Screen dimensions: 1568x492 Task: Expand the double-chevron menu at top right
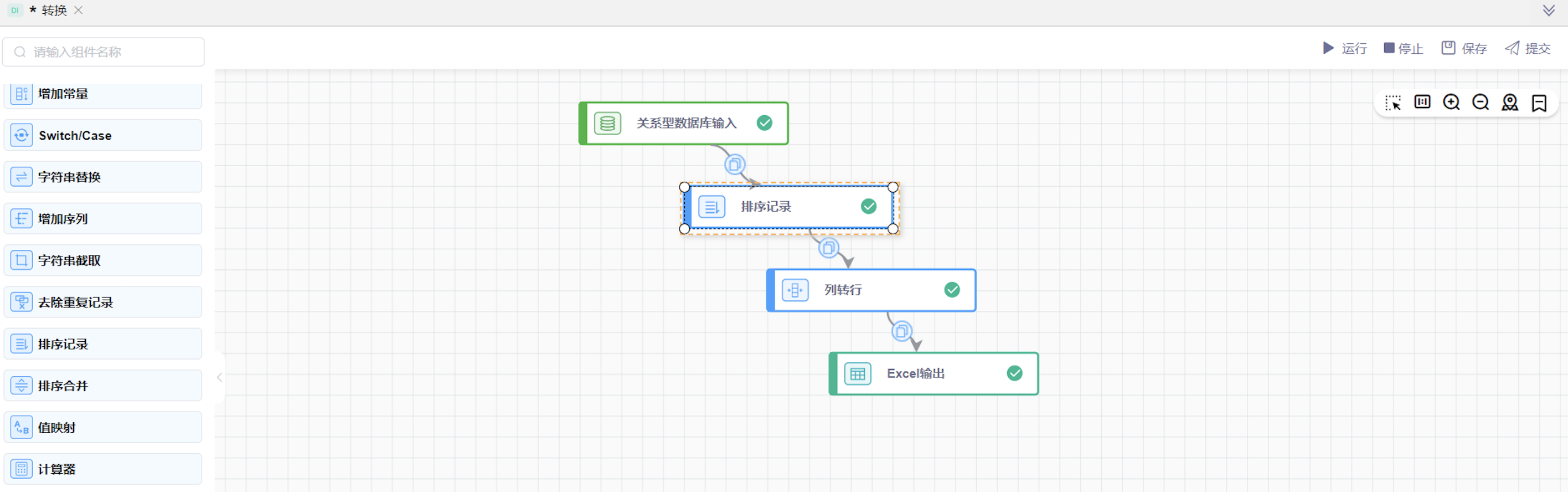click(1549, 11)
